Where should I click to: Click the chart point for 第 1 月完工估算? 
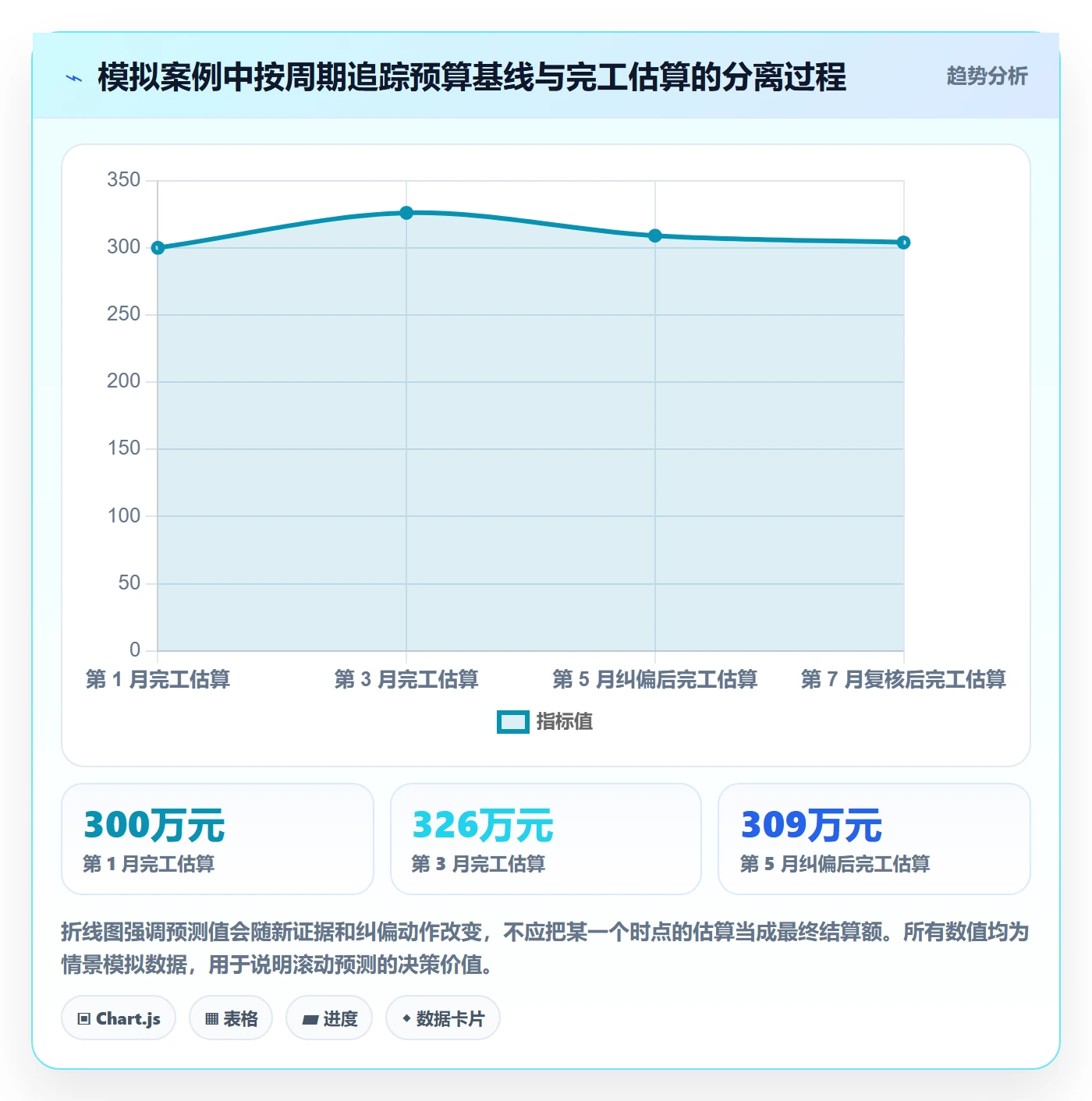[x=158, y=248]
